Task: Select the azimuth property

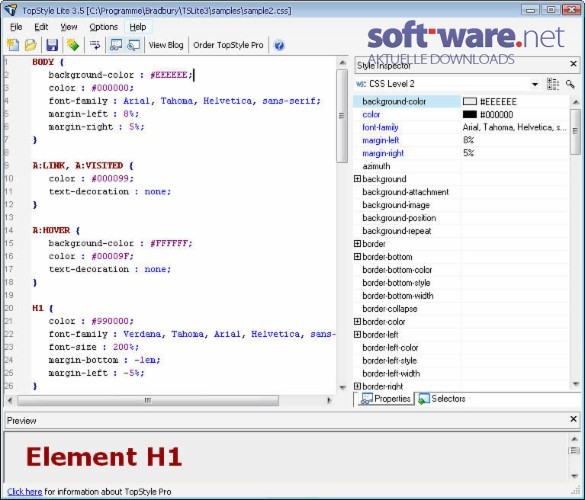Action: tap(376, 166)
